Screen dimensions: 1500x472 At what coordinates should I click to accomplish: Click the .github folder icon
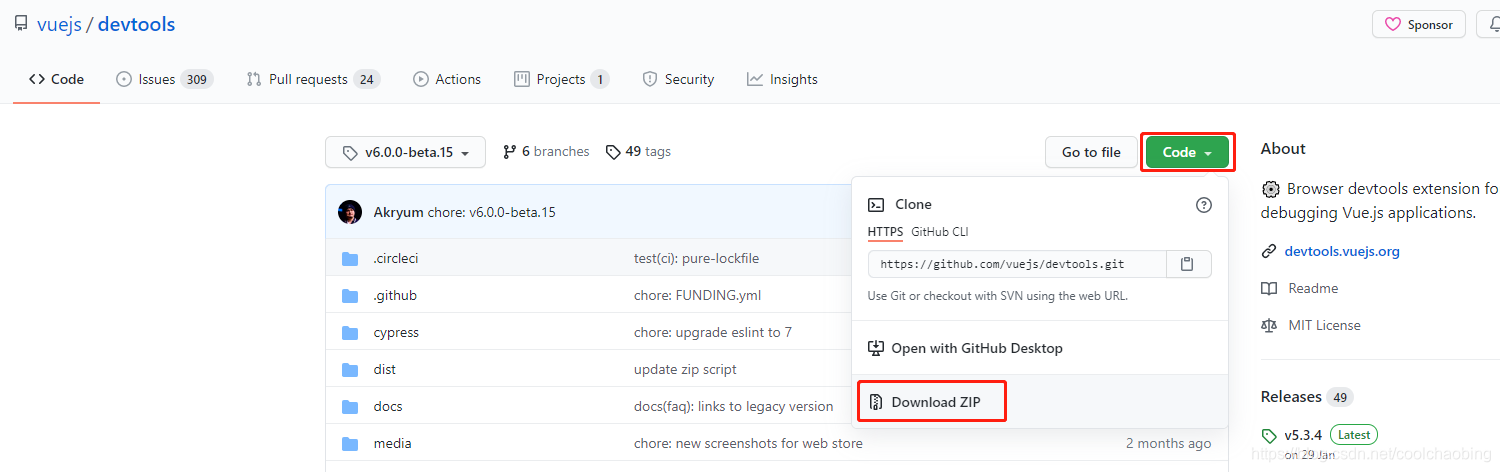tap(350, 296)
